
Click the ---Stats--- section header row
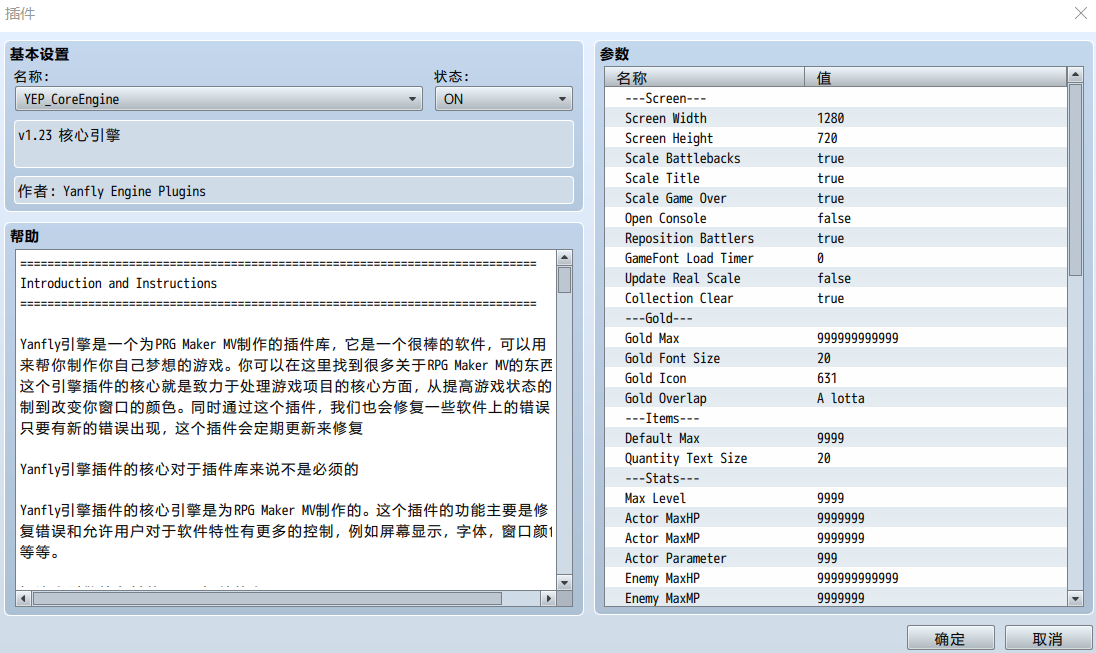point(836,478)
